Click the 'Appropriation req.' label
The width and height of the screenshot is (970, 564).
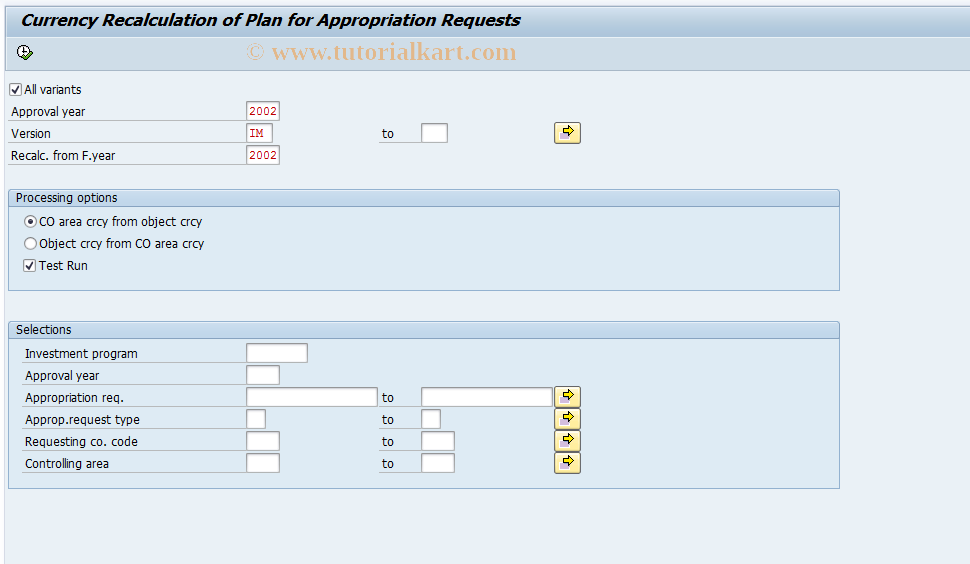click(x=74, y=398)
